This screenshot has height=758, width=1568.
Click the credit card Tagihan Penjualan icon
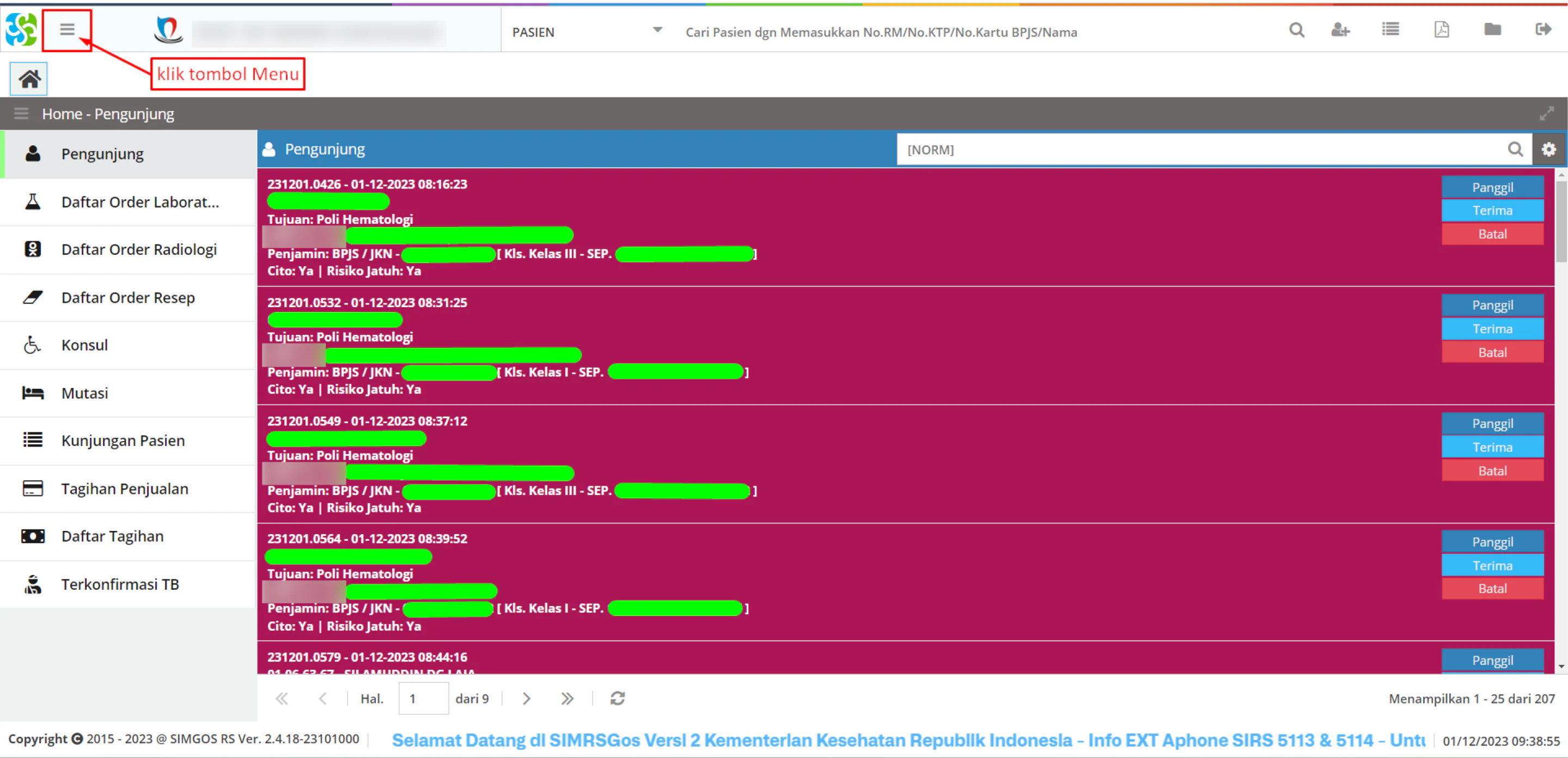coord(33,488)
